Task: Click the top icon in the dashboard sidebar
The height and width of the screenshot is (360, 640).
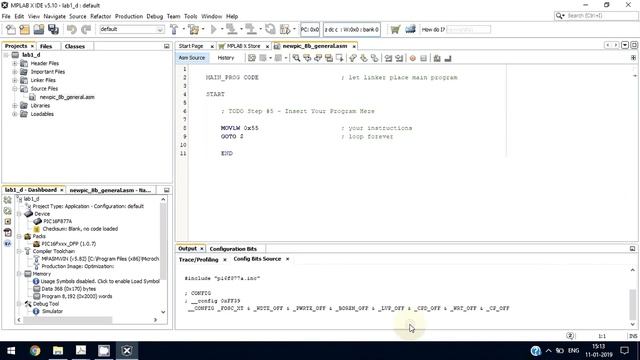Action: coord(7,200)
